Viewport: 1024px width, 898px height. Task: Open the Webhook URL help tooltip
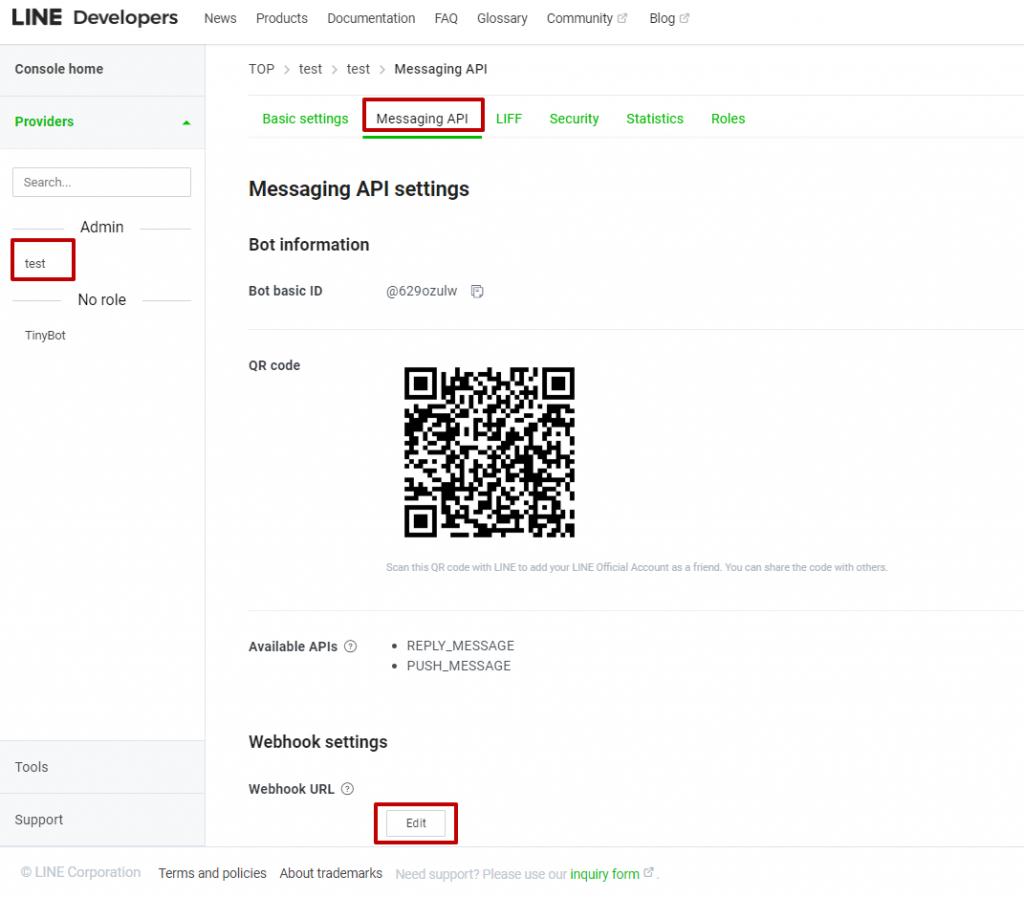click(x=347, y=789)
